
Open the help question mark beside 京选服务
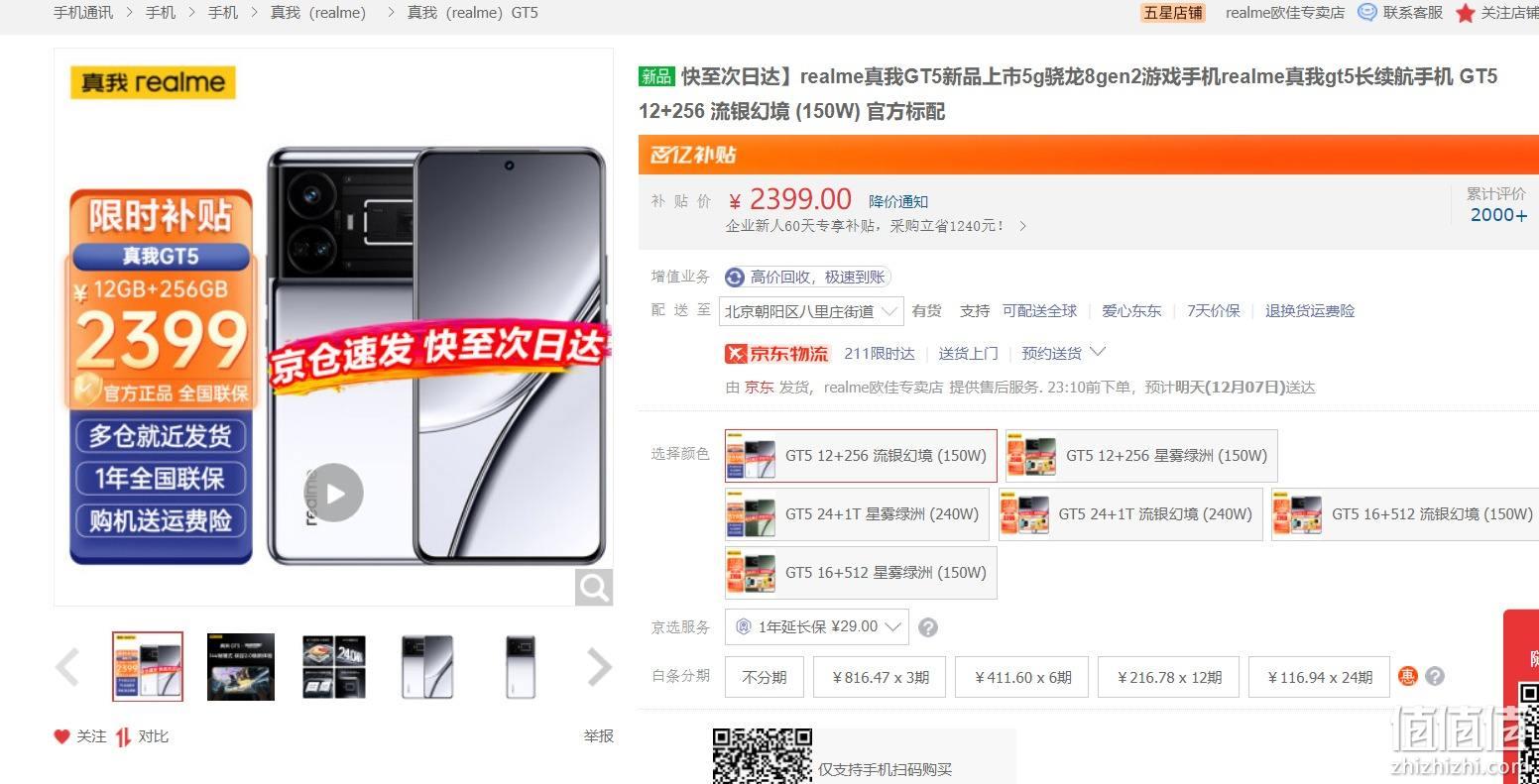click(928, 627)
